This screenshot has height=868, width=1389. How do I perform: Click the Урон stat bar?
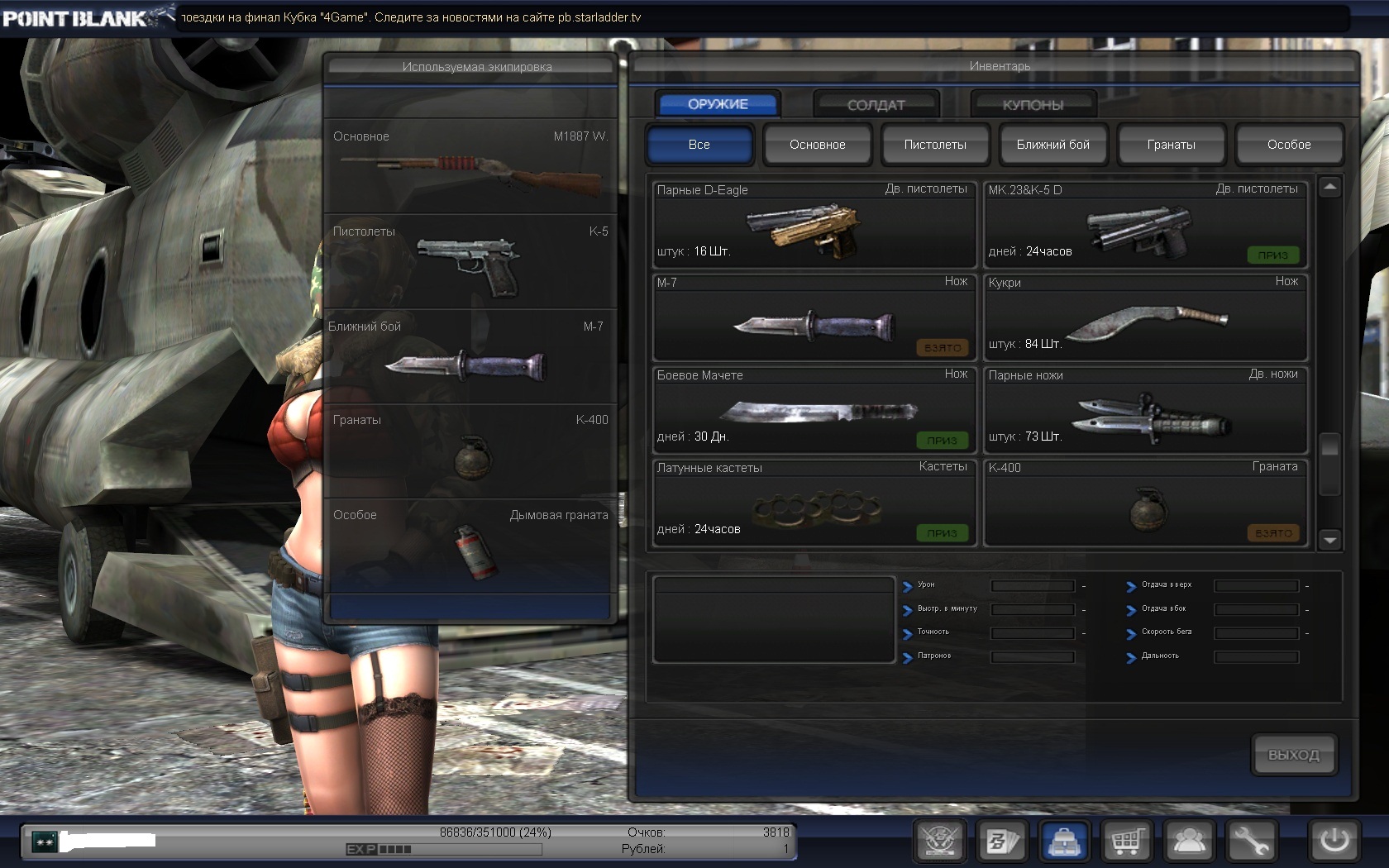click(1033, 585)
